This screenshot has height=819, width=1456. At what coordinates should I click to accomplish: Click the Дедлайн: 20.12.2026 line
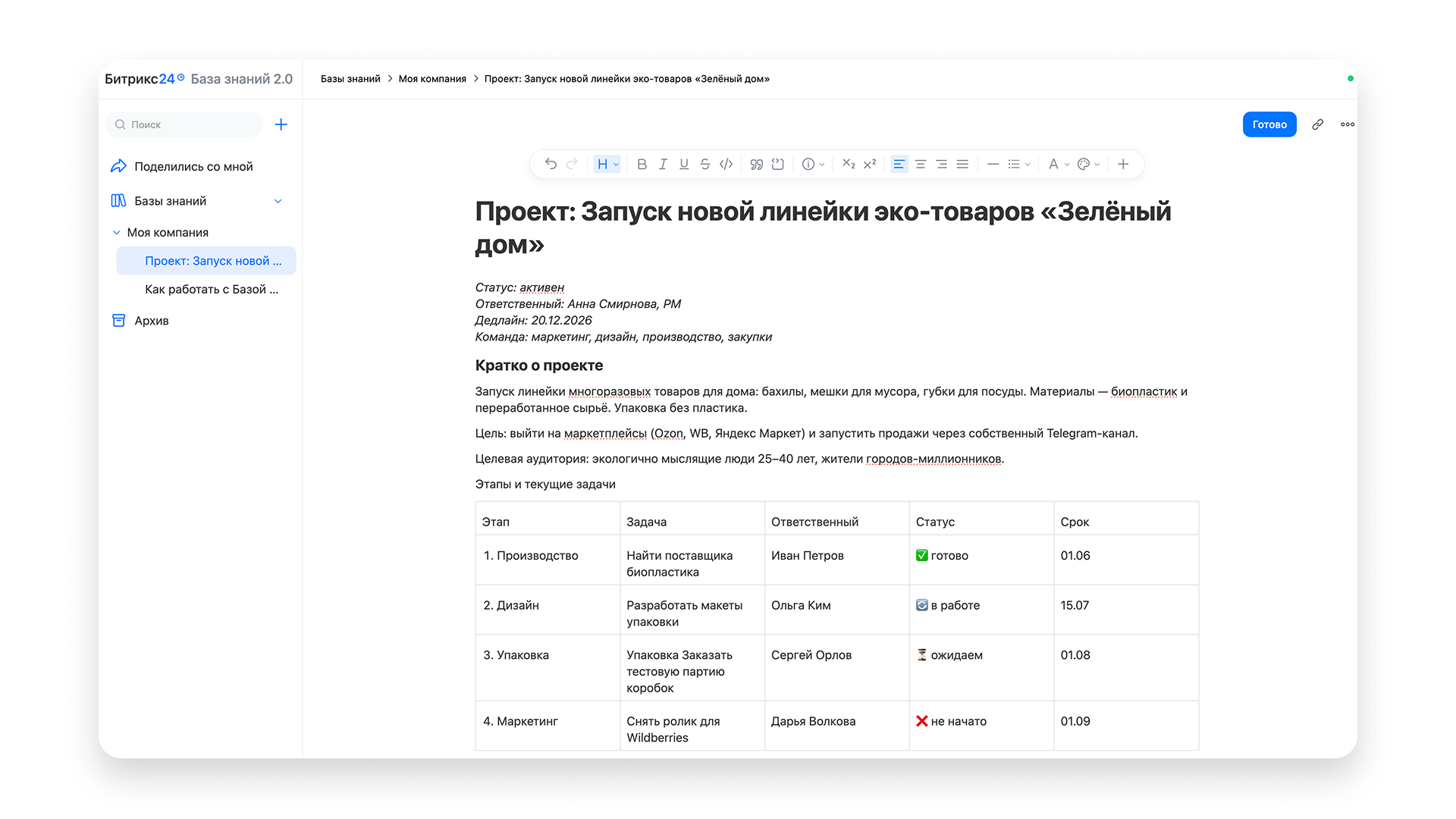pyautogui.click(x=533, y=320)
